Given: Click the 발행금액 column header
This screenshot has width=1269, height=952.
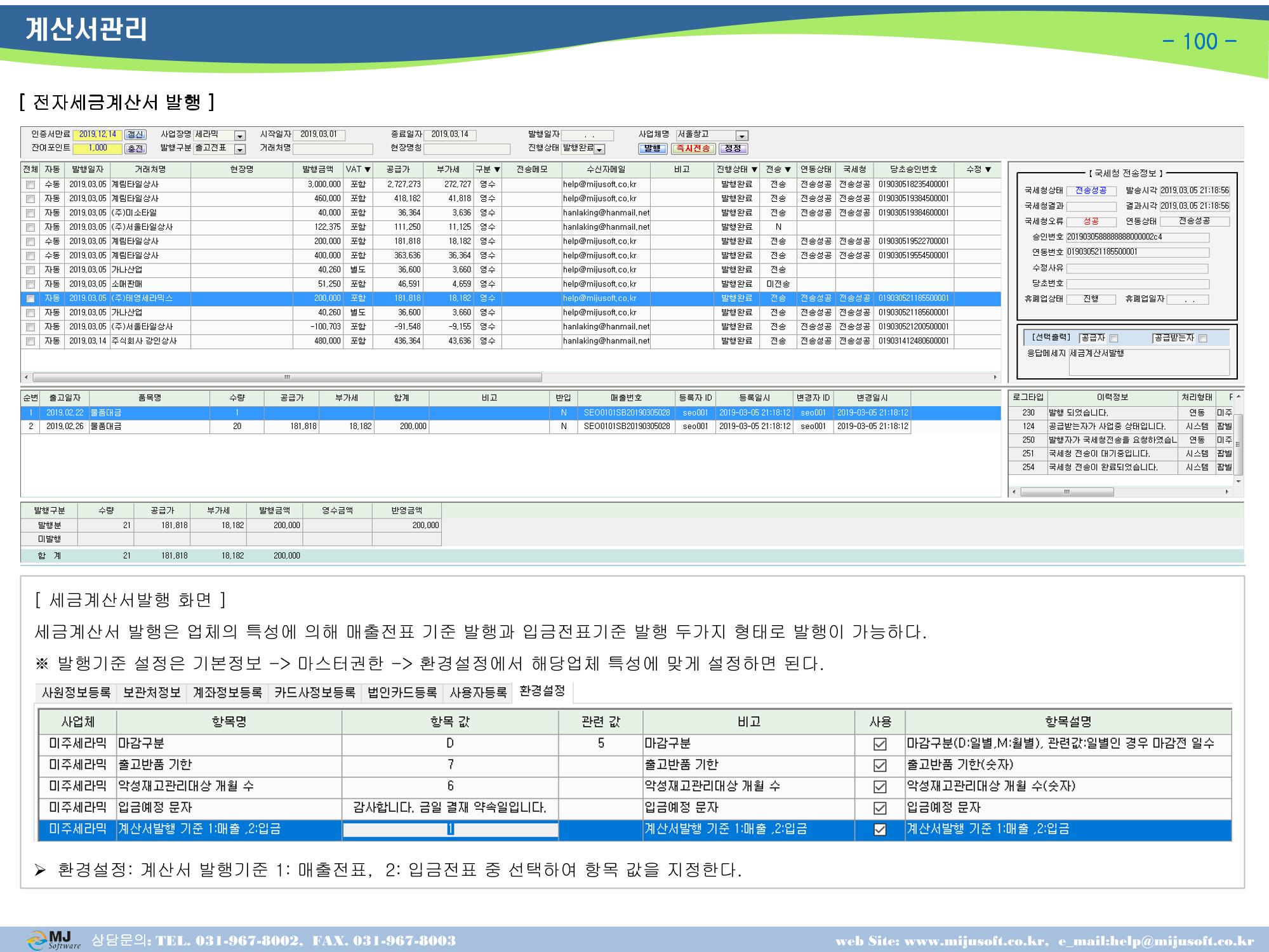Looking at the screenshot, I should [318, 169].
